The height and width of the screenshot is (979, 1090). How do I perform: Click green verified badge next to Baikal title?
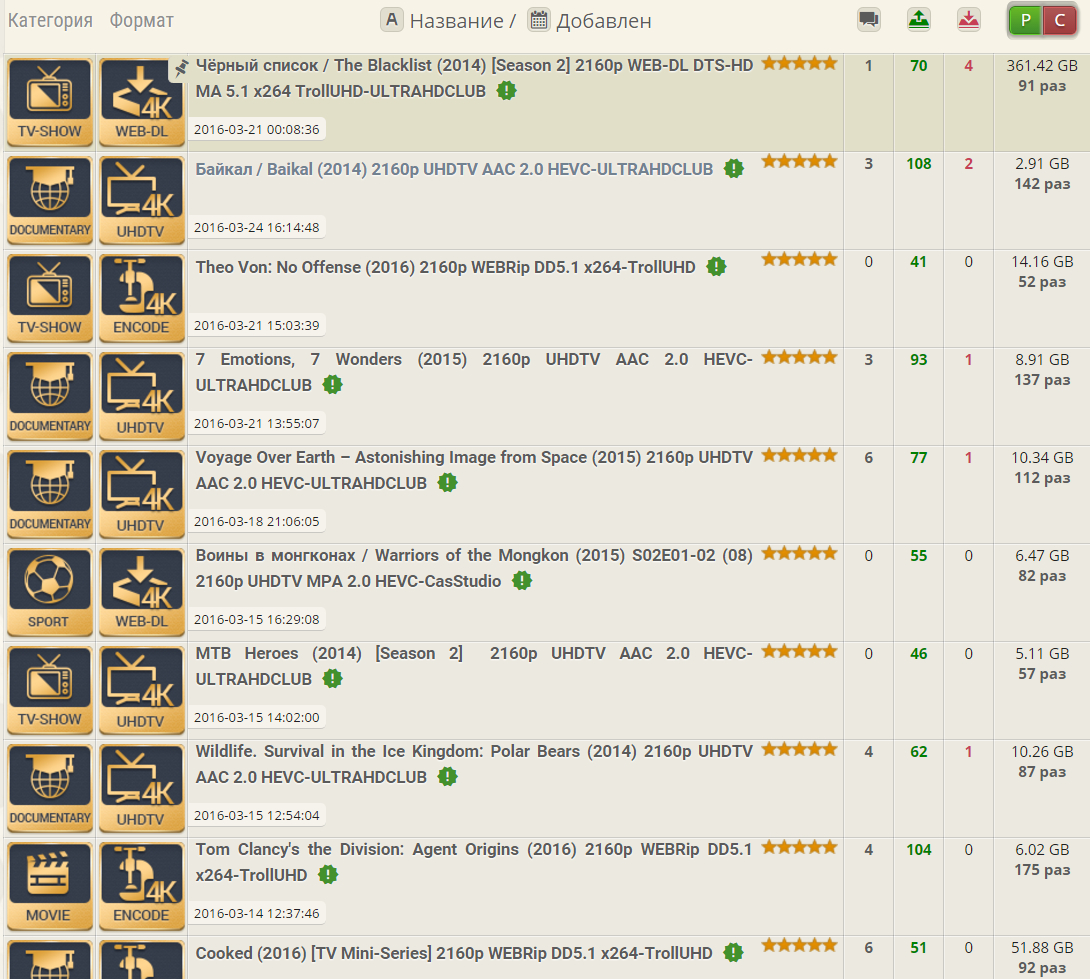[x=734, y=169]
